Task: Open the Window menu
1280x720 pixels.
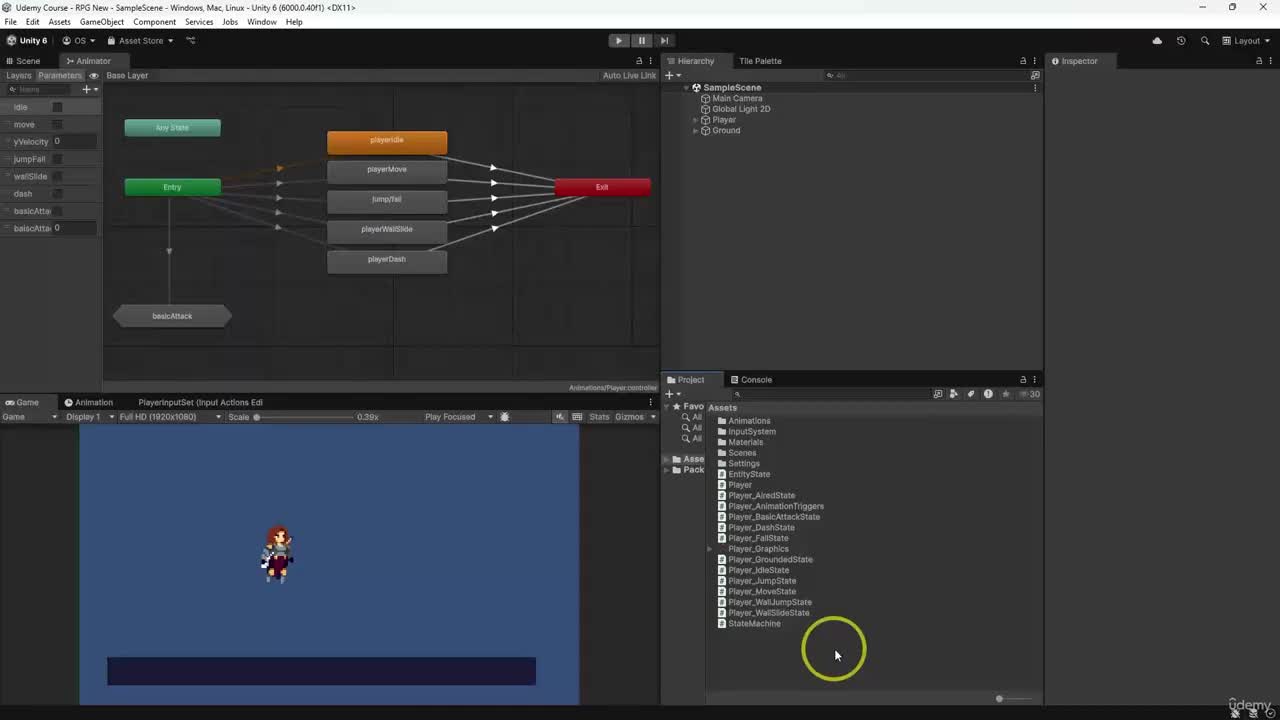Action: [262, 22]
